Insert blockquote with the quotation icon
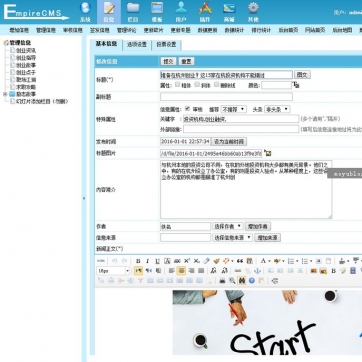Image resolution: width=362 pixels, height=362 pixels. (240, 261)
